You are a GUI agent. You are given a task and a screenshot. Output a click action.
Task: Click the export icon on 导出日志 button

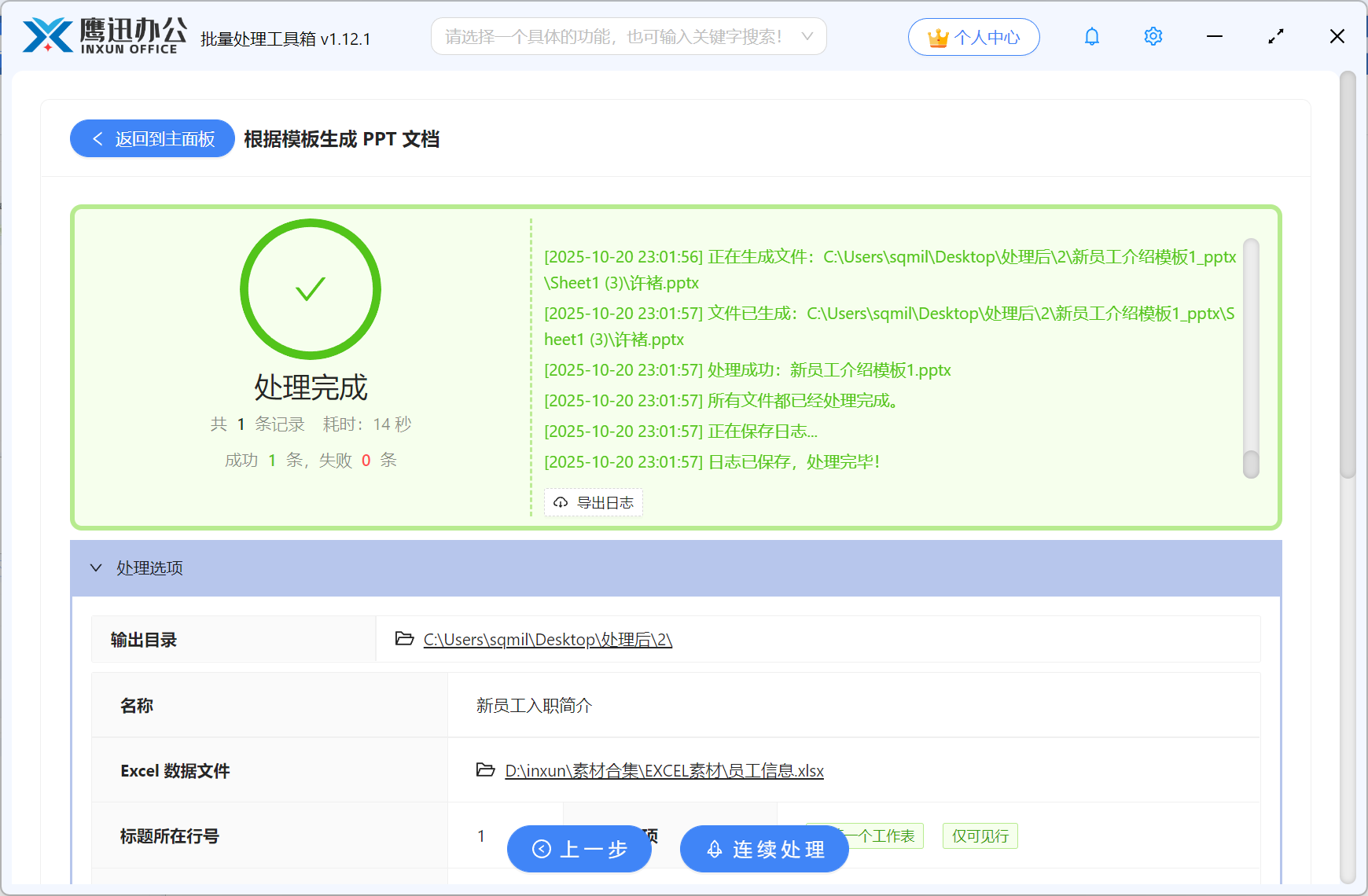560,502
